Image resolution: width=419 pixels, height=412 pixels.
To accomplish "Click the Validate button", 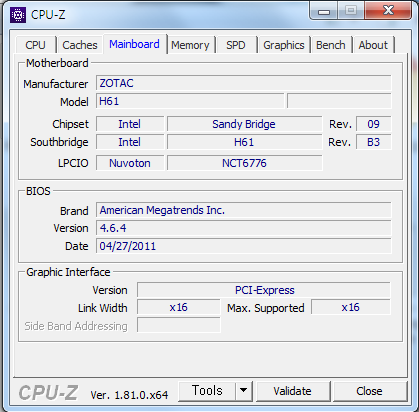I will 293,391.
